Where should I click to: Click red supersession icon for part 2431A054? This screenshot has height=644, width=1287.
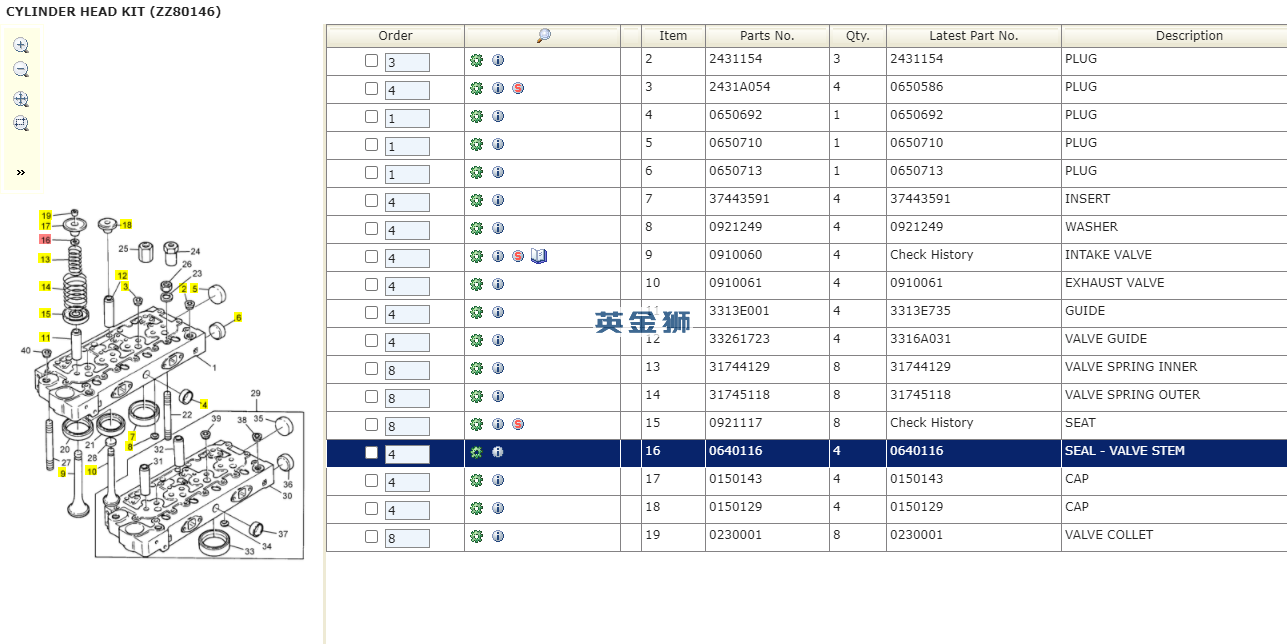[518, 88]
